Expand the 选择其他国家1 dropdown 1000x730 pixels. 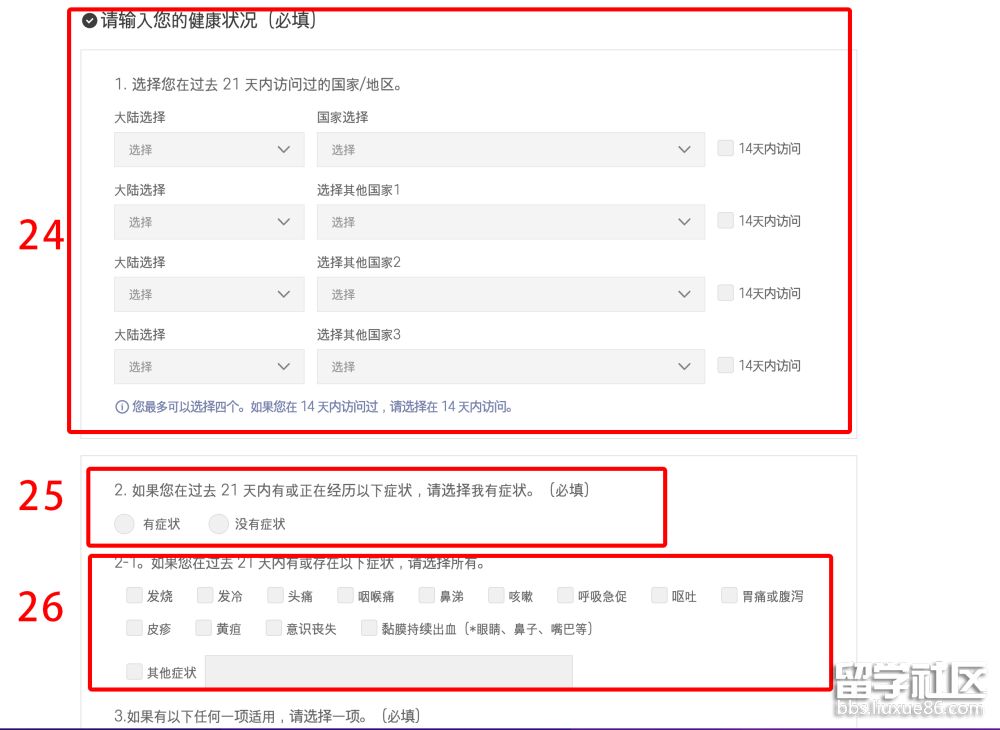click(x=510, y=221)
